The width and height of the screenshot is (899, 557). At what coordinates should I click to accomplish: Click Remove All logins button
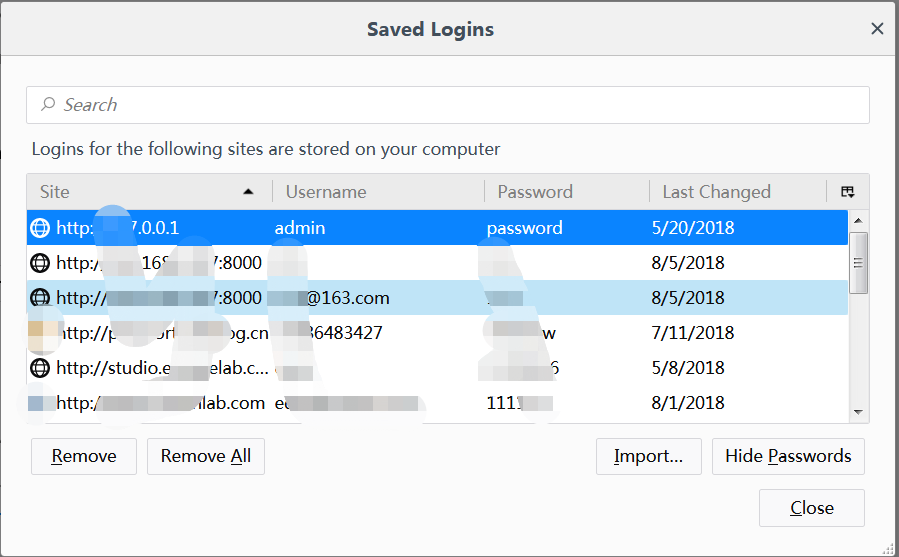coord(206,456)
